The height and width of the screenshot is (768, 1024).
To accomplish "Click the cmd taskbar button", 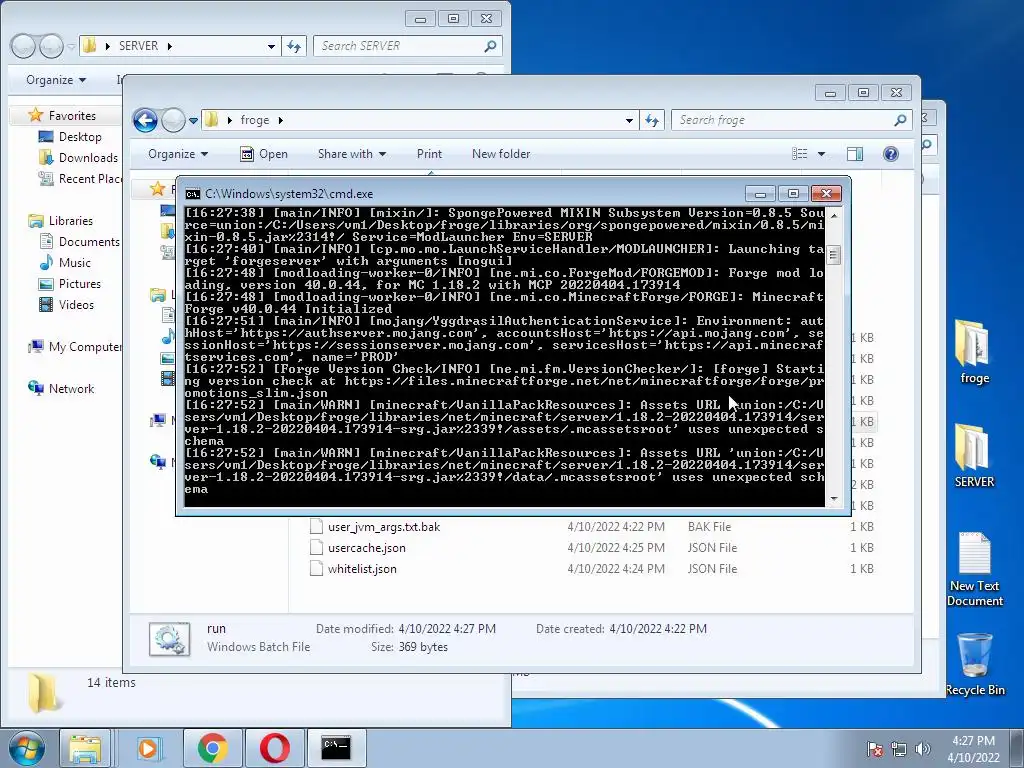I will coord(336,748).
